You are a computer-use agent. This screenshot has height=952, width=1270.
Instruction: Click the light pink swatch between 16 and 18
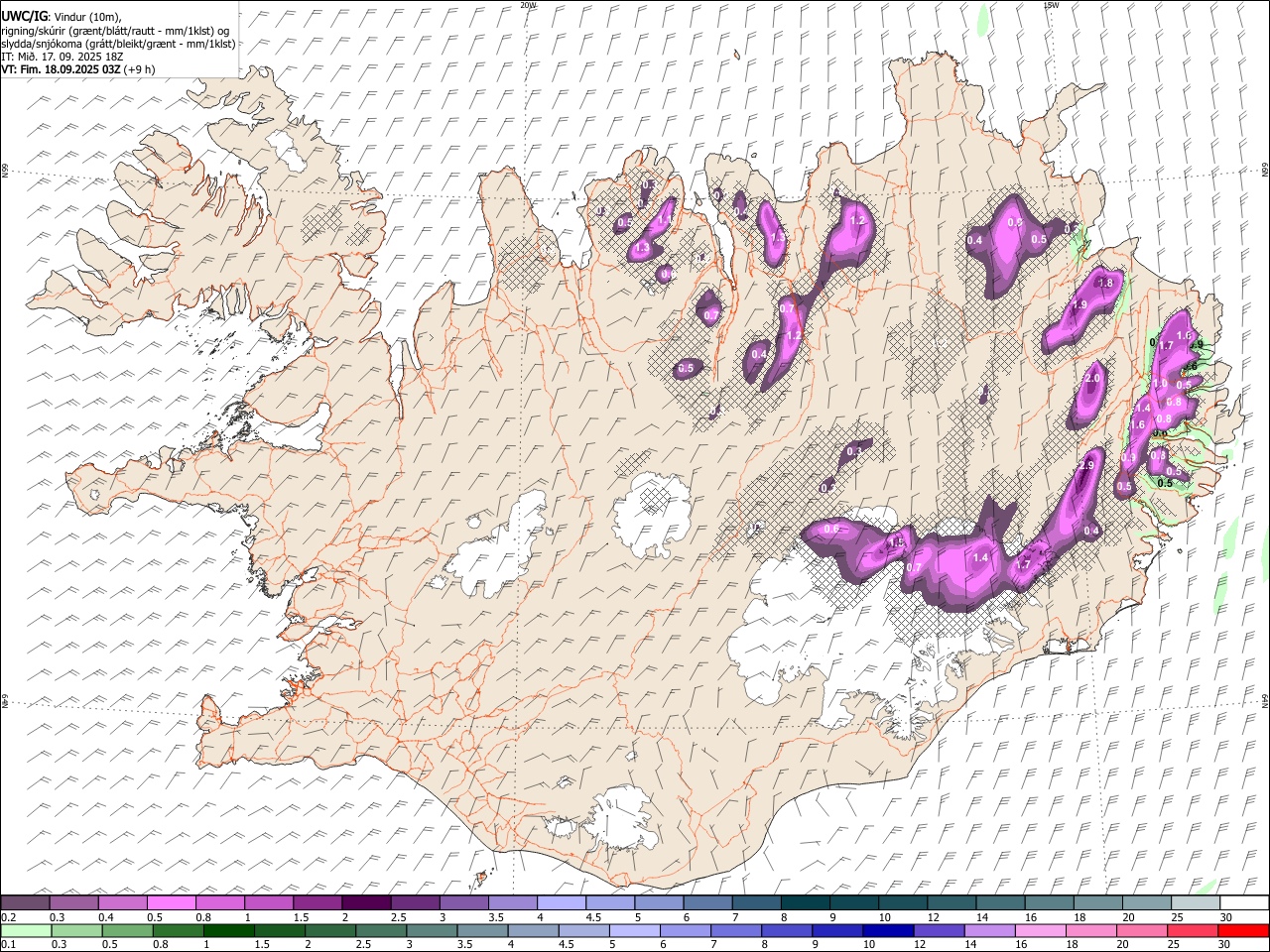[x=1040, y=931]
